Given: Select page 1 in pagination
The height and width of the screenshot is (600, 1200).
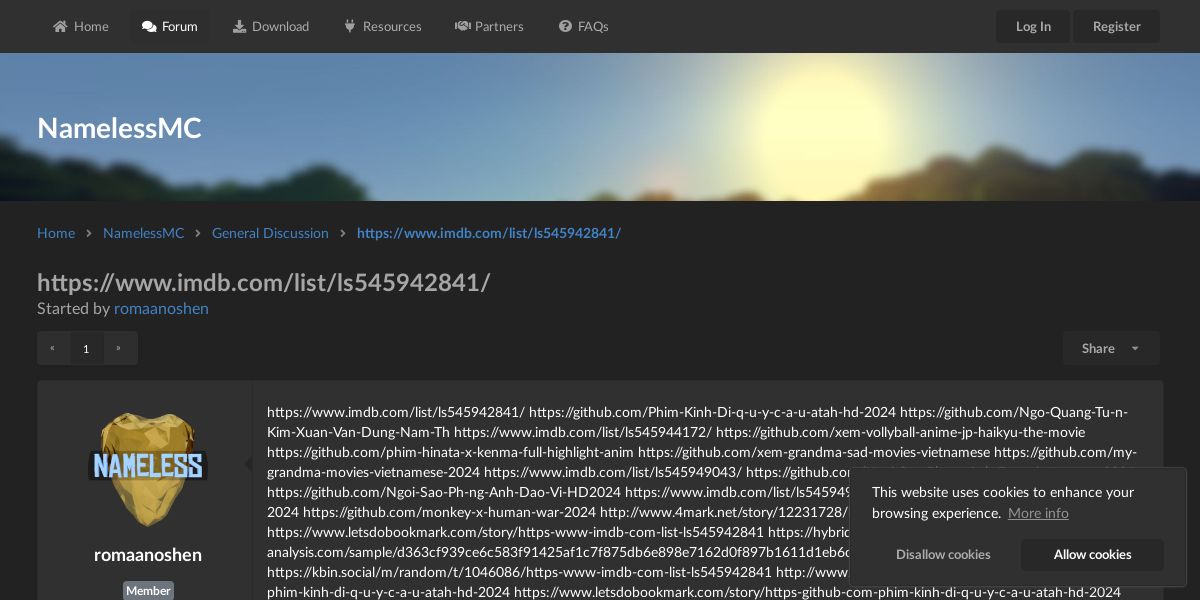Looking at the screenshot, I should (86, 348).
